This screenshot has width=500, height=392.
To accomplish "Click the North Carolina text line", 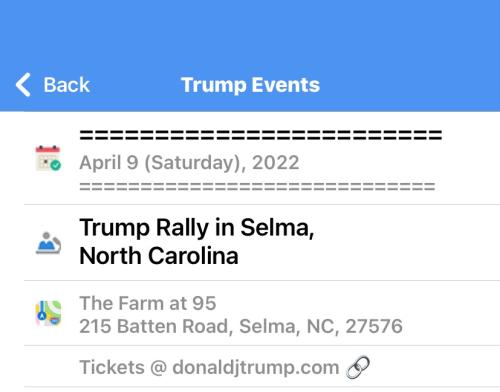I will pos(159,256).
